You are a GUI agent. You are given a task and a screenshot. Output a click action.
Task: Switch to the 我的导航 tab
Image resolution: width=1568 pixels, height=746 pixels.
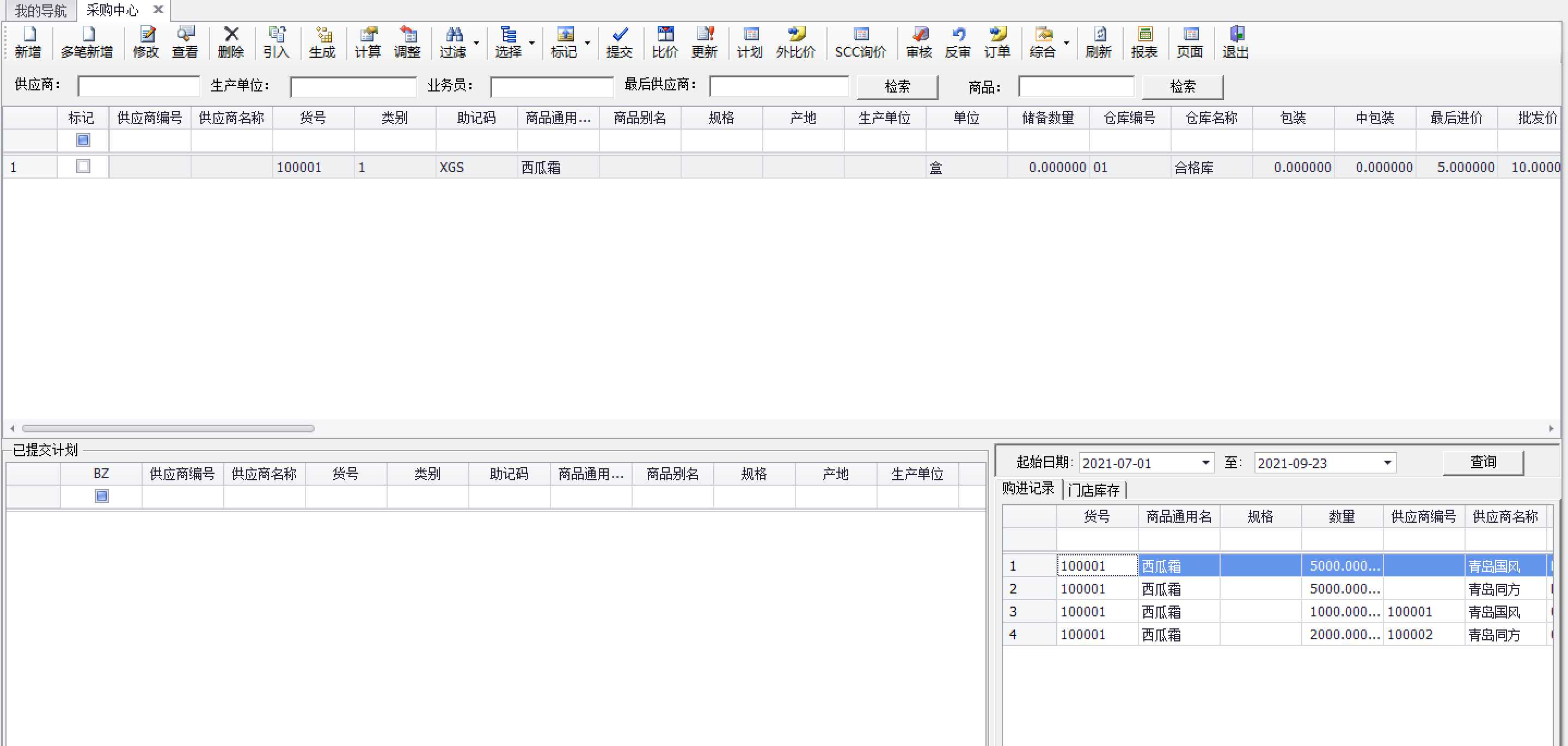41,10
